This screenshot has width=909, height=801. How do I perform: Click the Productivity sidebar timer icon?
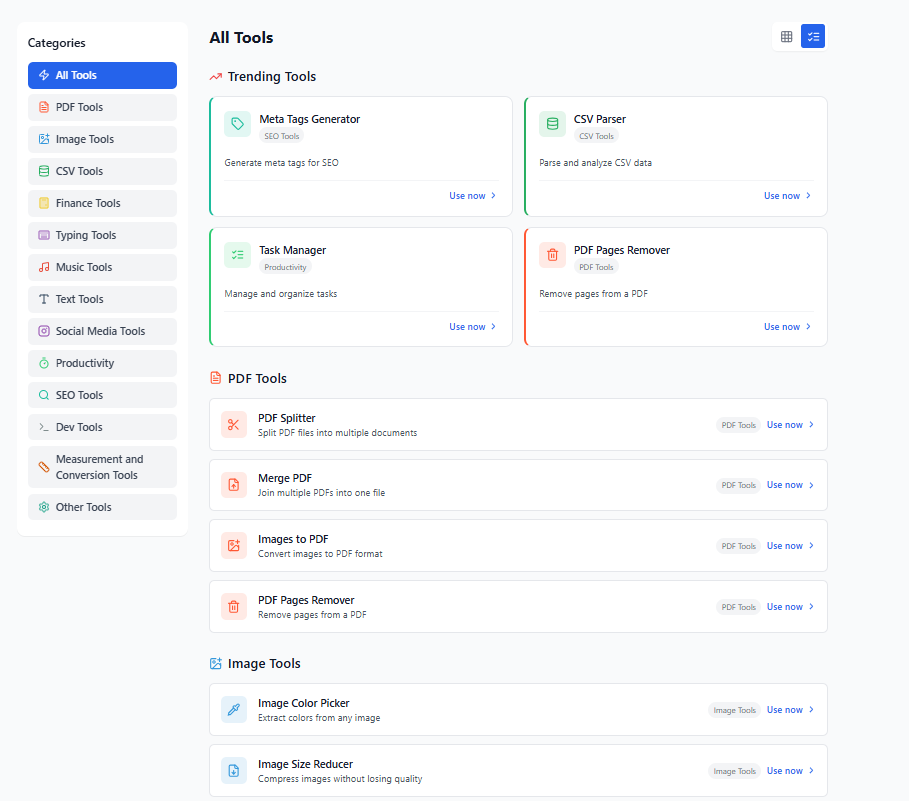[x=44, y=363]
